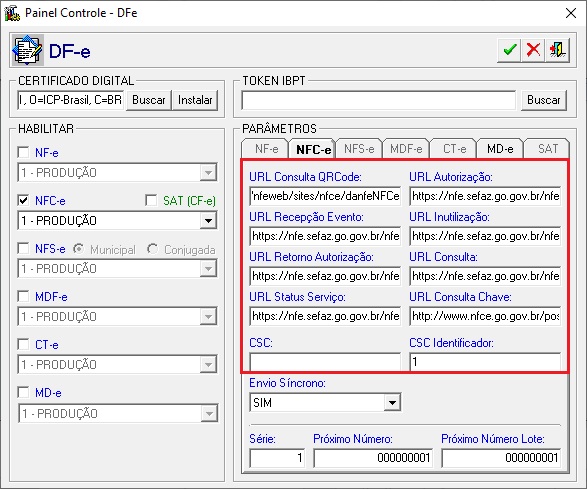Enable the NFS-e checkbox
Image resolution: width=587 pixels, height=489 pixels.
pos(23,248)
